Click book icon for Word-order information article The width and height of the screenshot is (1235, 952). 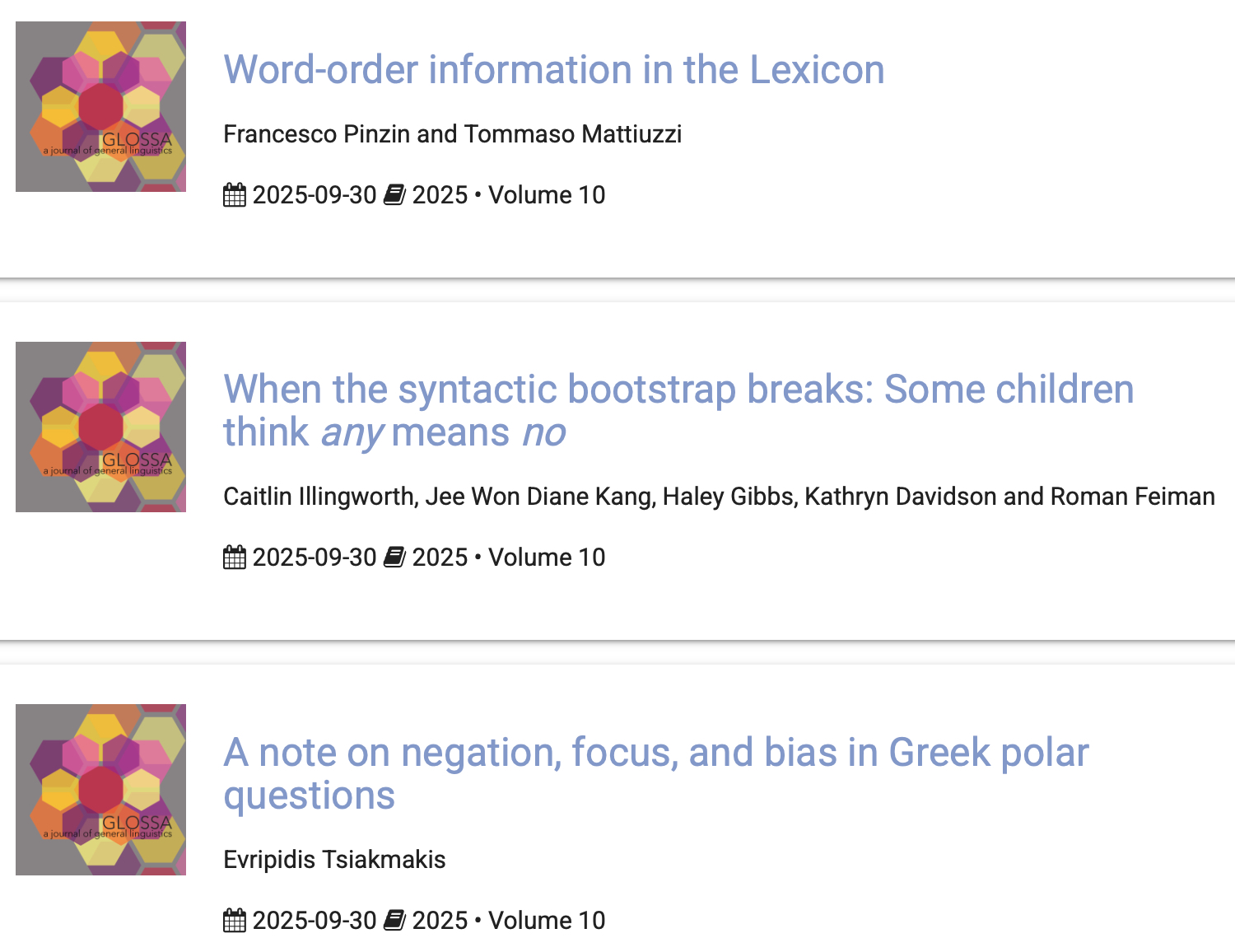pyautogui.click(x=394, y=195)
